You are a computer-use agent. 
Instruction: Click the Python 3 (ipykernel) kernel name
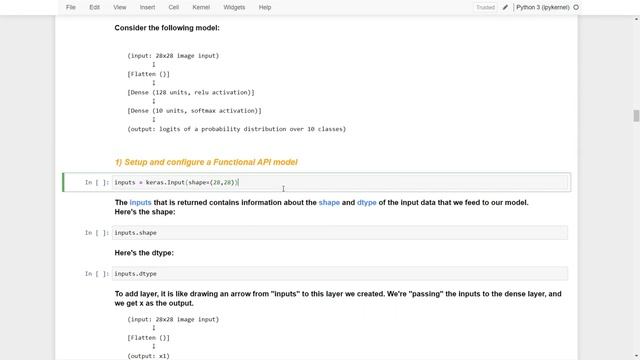[x=542, y=7]
